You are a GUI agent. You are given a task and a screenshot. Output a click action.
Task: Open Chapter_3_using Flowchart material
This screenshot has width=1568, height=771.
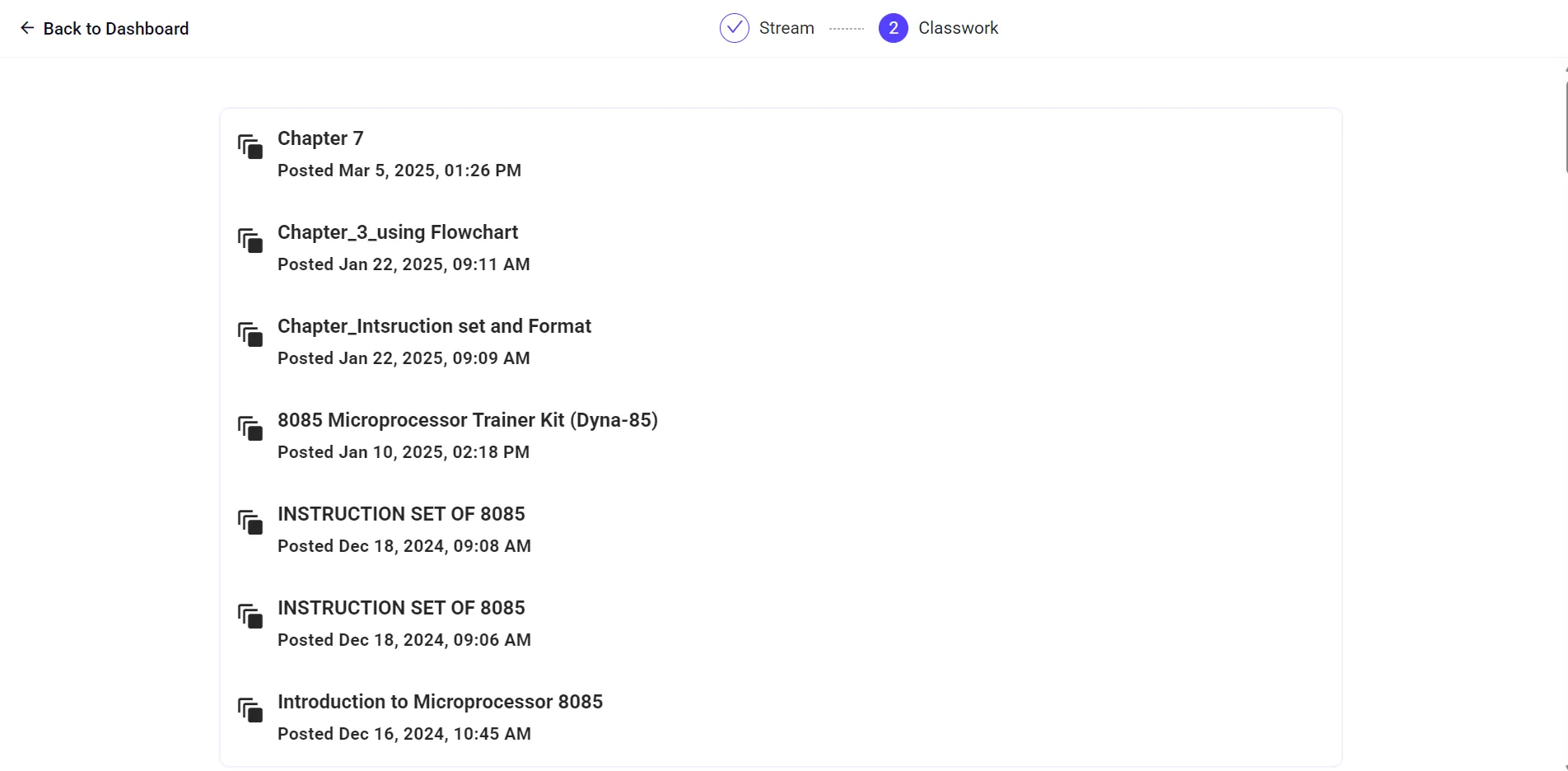(398, 232)
